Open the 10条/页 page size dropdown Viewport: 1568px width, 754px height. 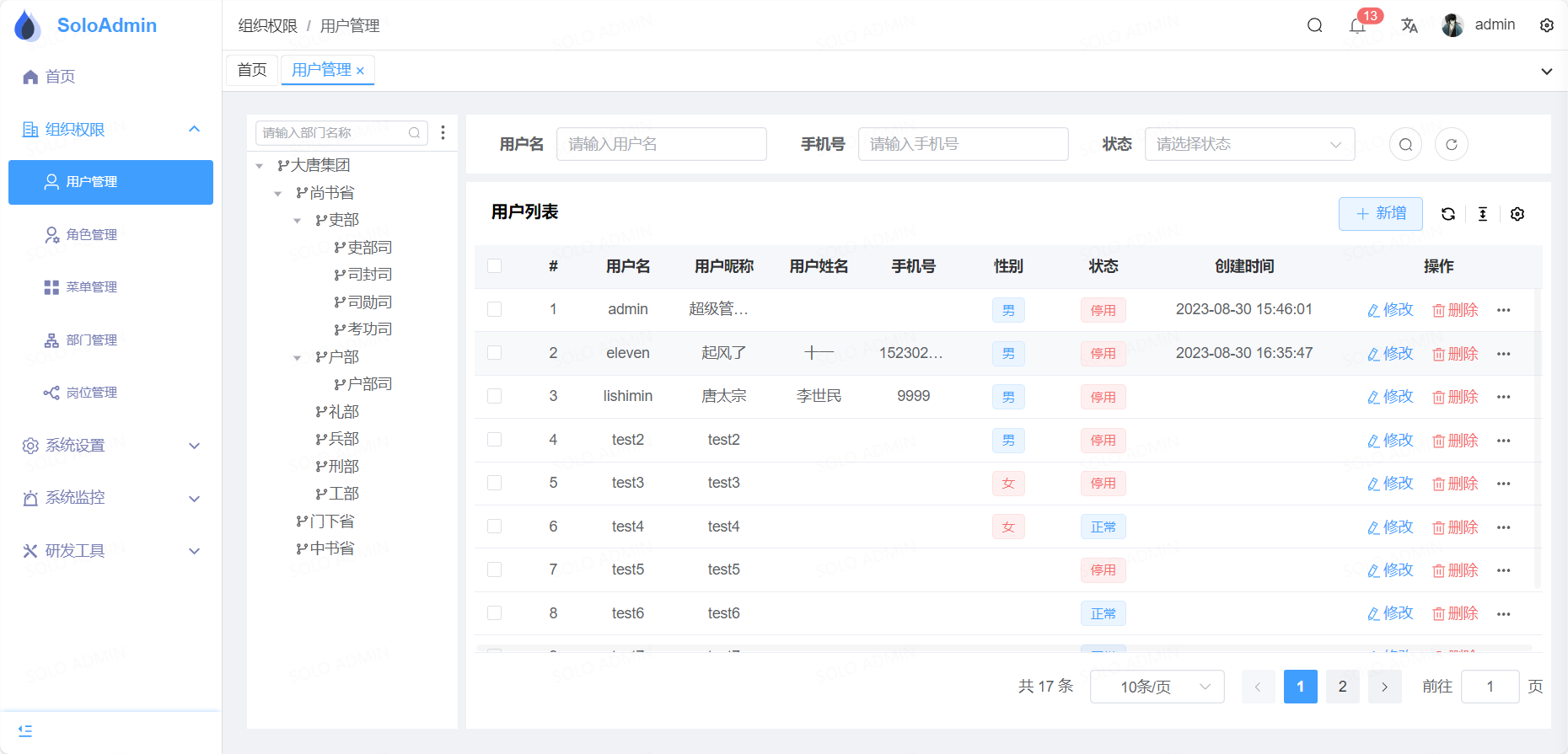[1157, 687]
